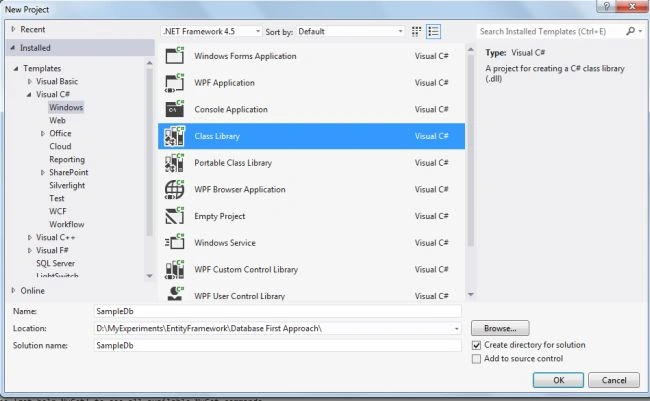Viewport: 650px width, 401px height.
Task: Expand the Visual F# node
Action: (29, 250)
